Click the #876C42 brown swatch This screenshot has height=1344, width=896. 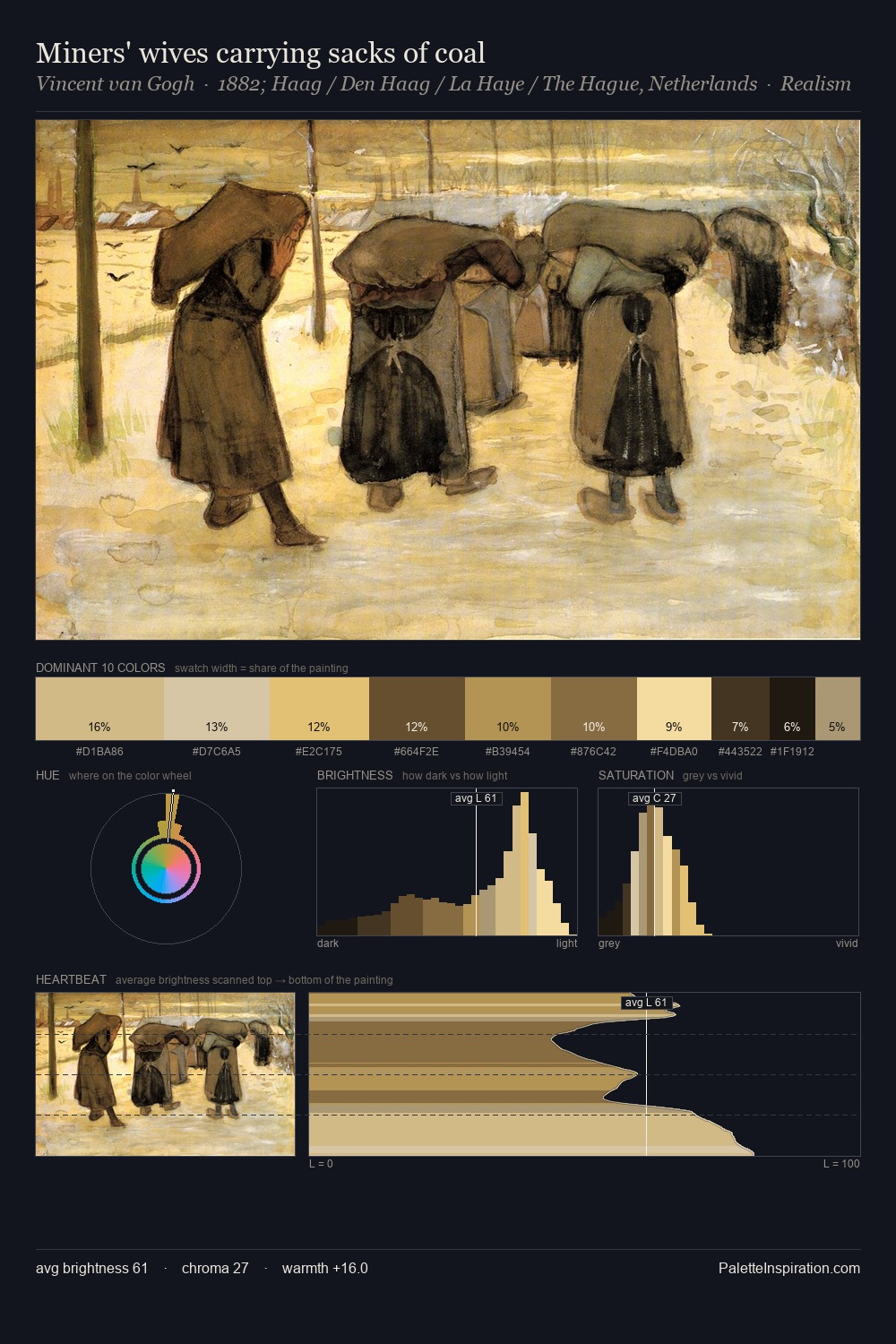click(x=594, y=708)
